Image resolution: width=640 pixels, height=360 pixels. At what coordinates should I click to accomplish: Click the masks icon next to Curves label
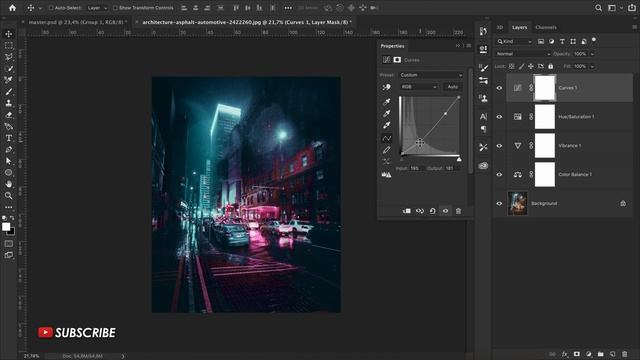click(397, 60)
